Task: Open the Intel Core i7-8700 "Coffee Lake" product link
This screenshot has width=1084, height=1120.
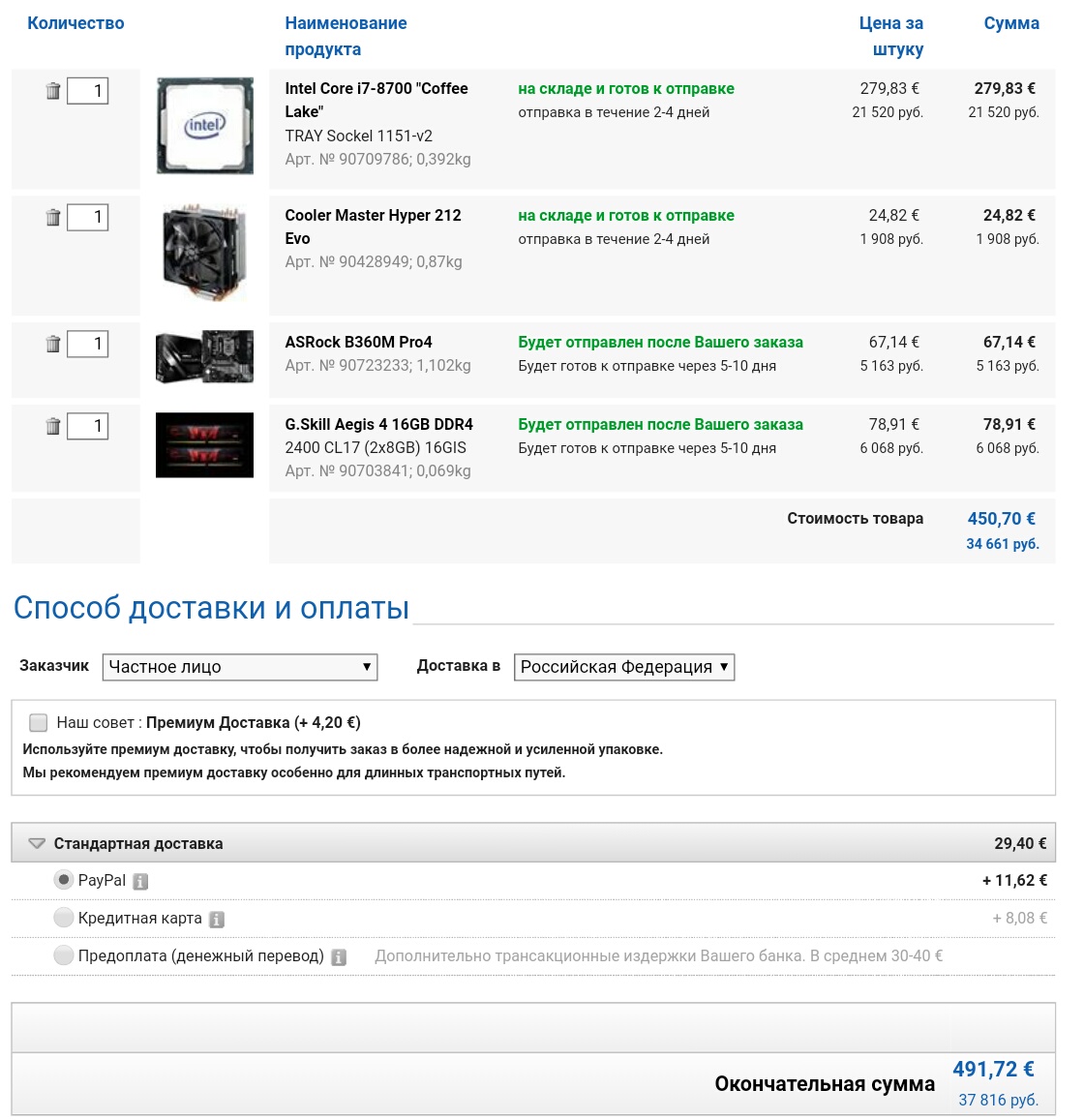Action: (376, 100)
